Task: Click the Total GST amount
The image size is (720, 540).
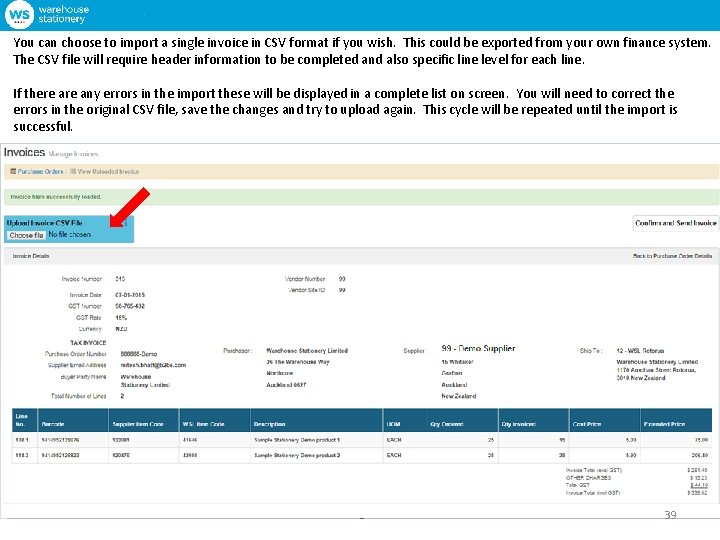Action: pos(699,485)
